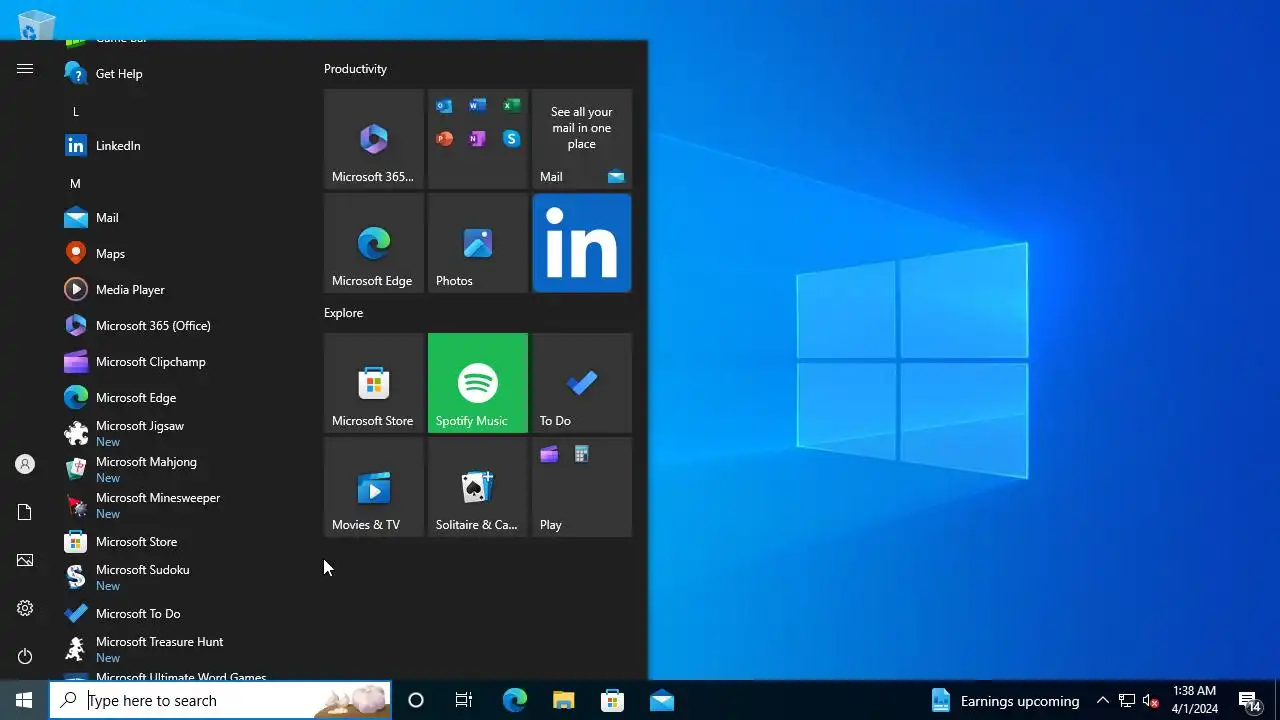Open the notification center icon
The image size is (1280, 720).
(1249, 700)
